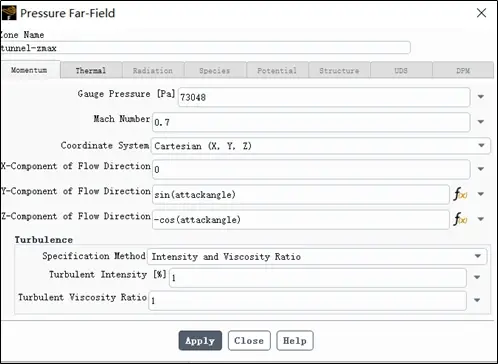Open expression editor for Z-Component flow direction
The width and height of the screenshot is (498, 364).
click(x=460, y=219)
